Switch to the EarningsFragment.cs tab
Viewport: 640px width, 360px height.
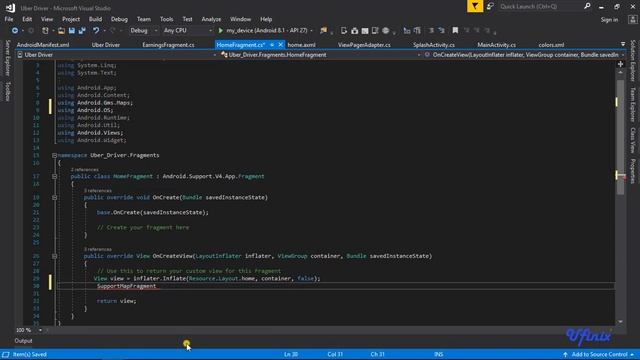point(168,45)
